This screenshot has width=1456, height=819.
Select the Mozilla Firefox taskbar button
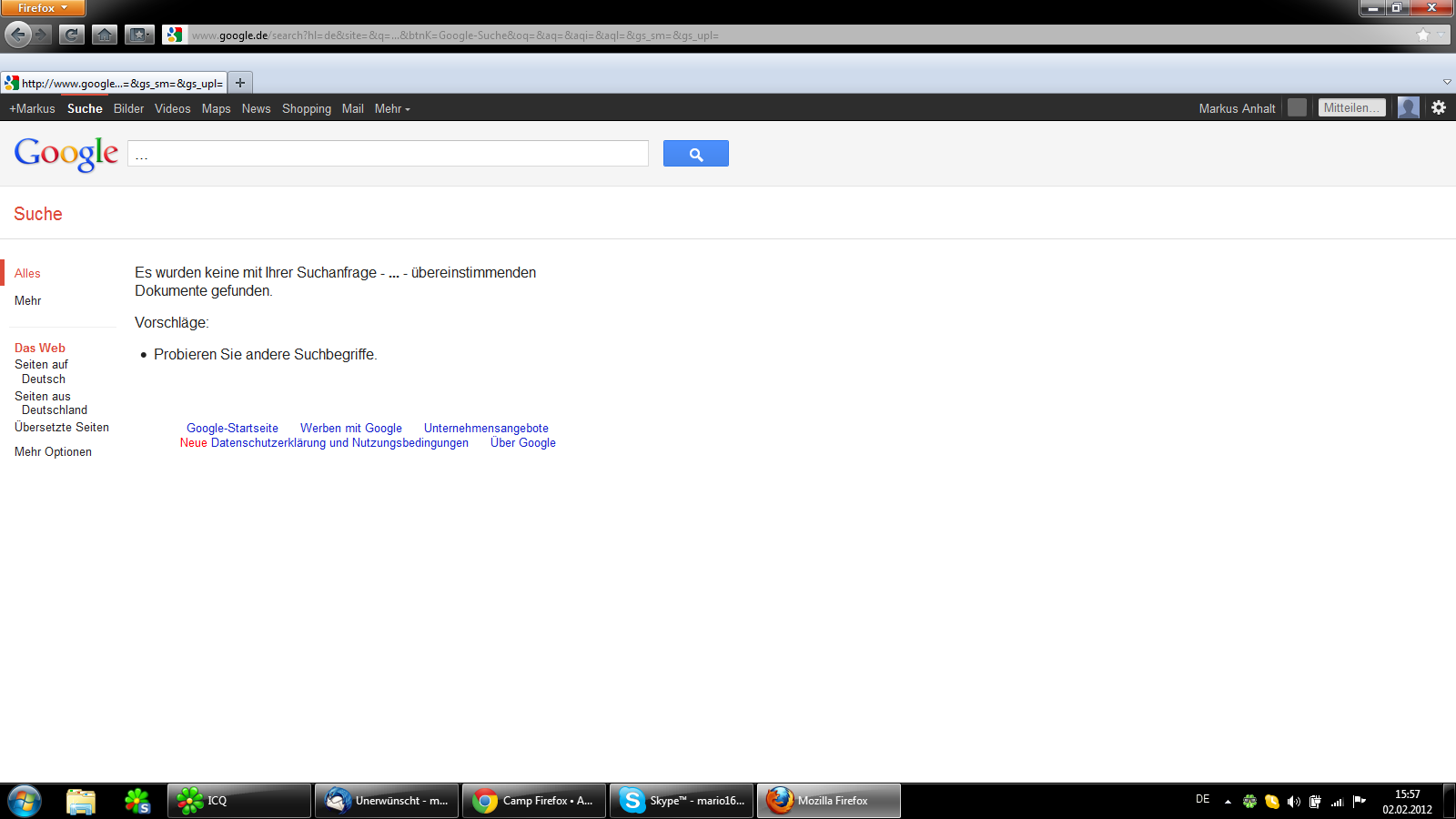(829, 801)
